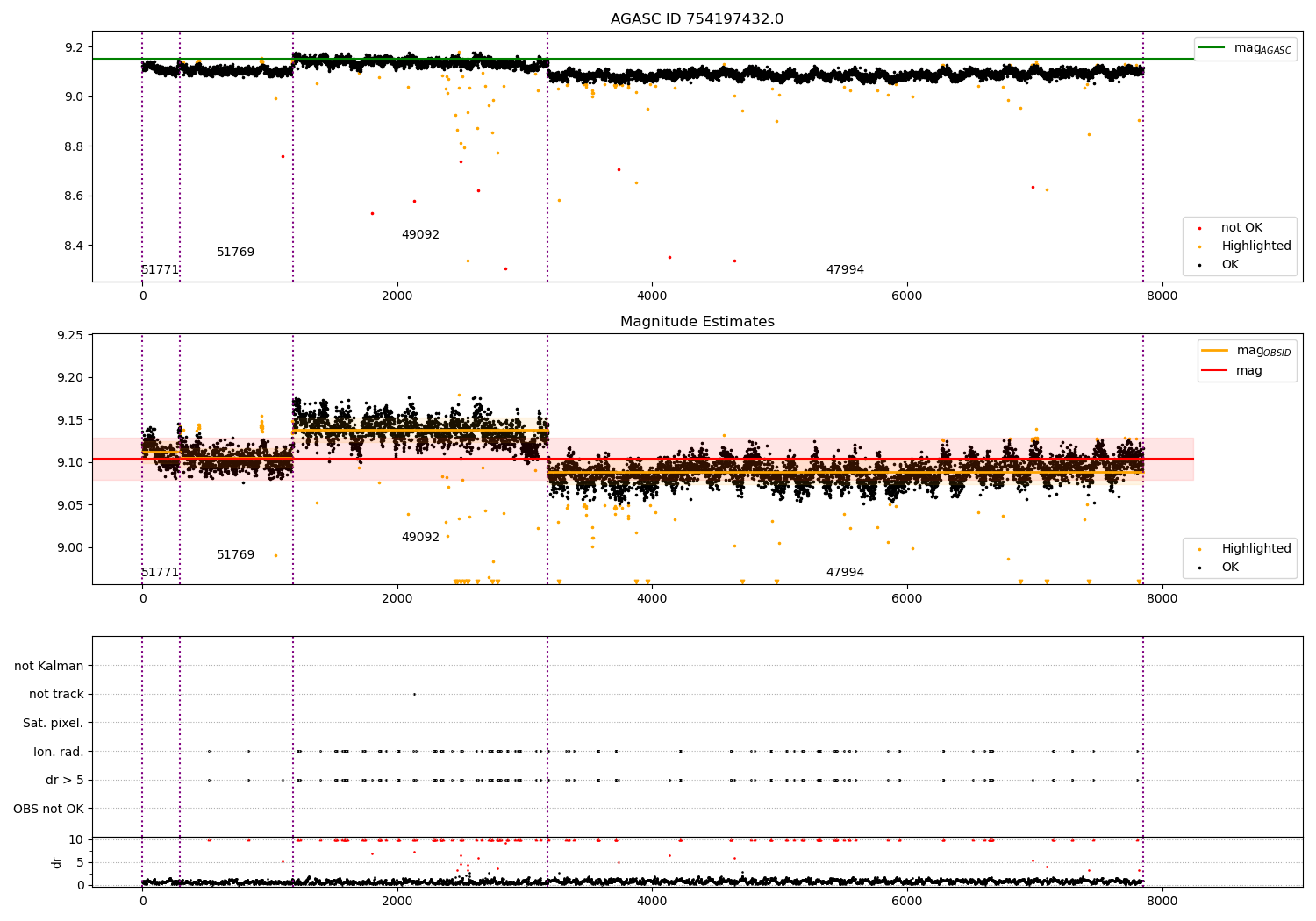Click 'OK' legend entry in top plot

[1230, 265]
